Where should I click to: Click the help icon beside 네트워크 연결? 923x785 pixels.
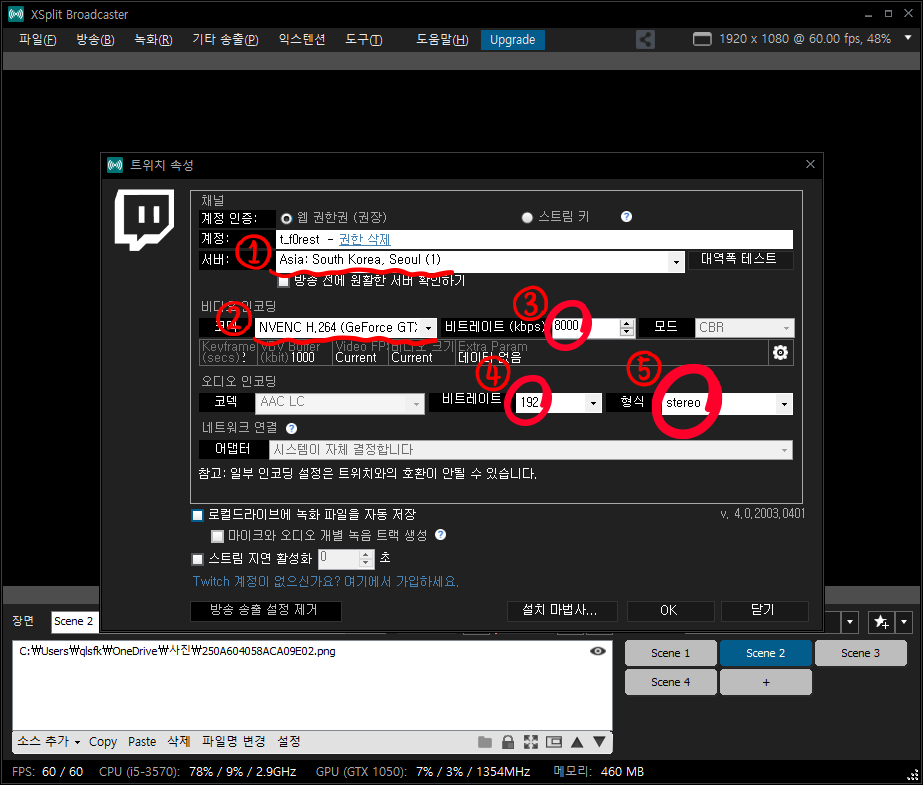point(291,428)
